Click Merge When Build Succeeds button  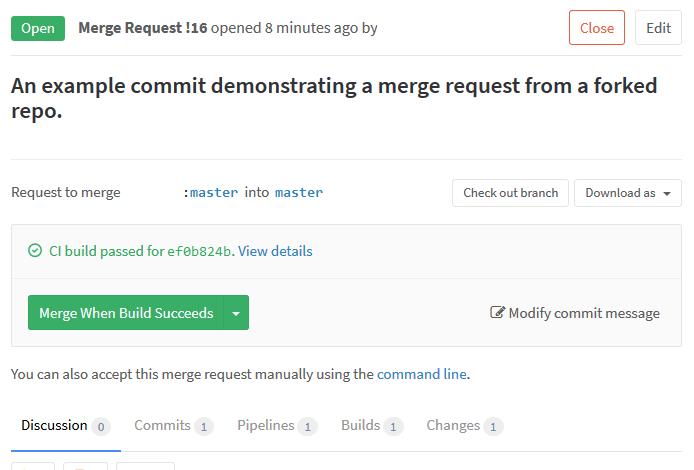tap(126, 313)
